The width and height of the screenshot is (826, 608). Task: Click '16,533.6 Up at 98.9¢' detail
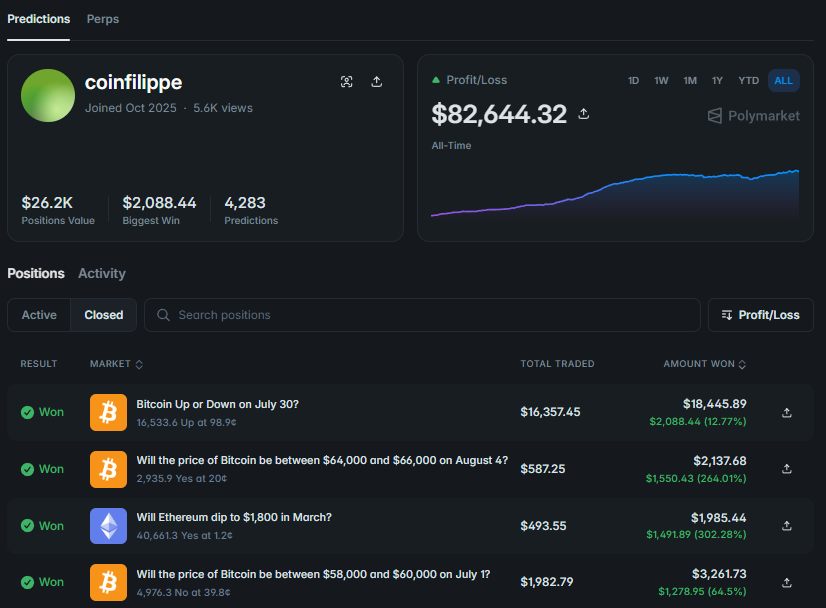click(x=186, y=423)
